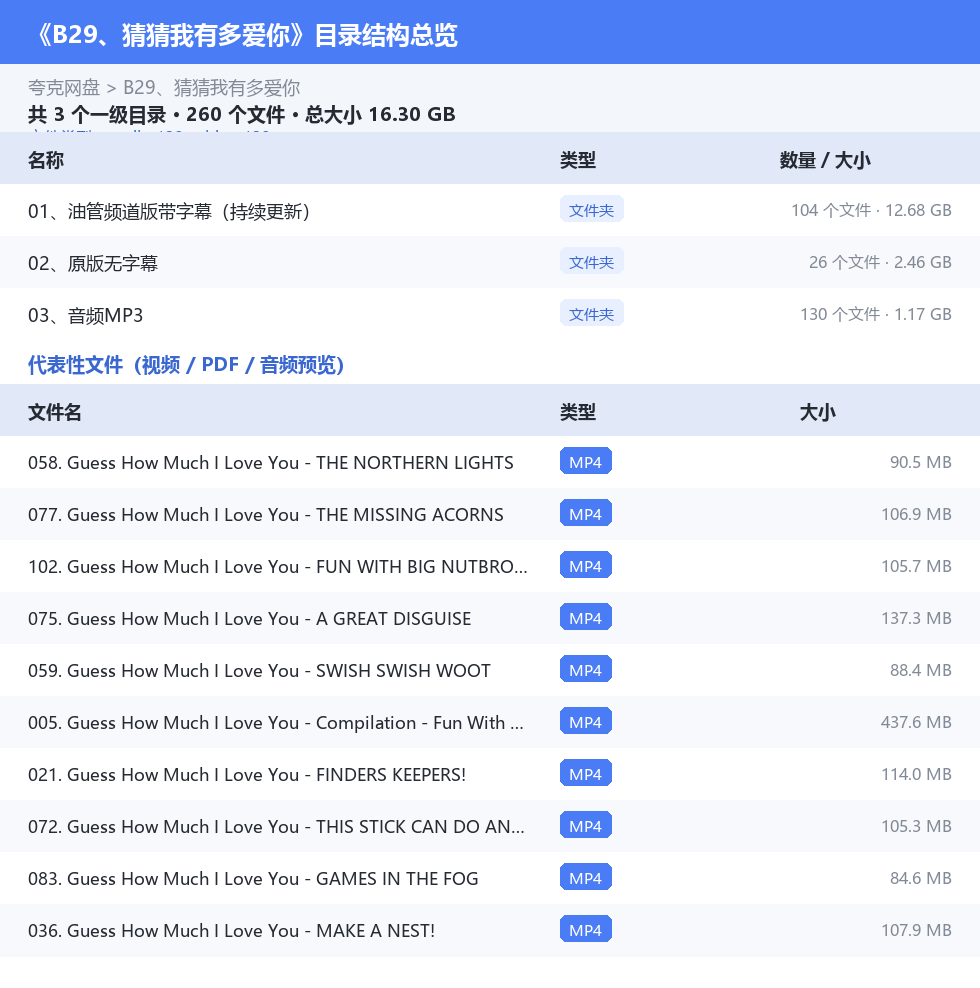
Task: Click the 文件夹 badge in the 03、音频MP3 row
Action: click(591, 314)
